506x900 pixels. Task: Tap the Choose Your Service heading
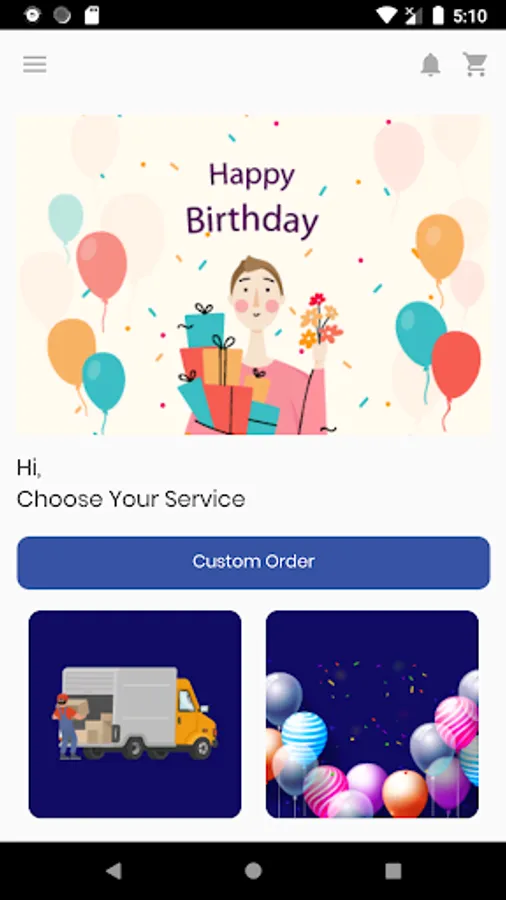tap(131, 499)
